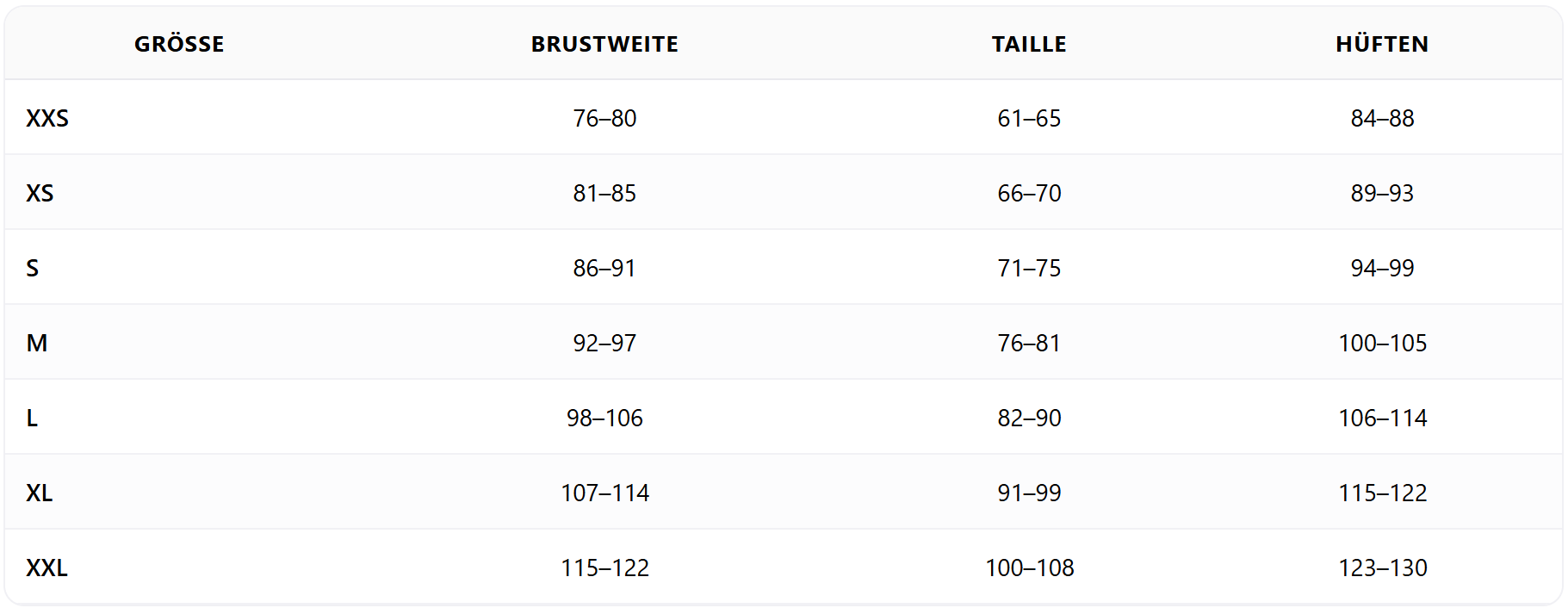Click the M size label

tap(37, 343)
